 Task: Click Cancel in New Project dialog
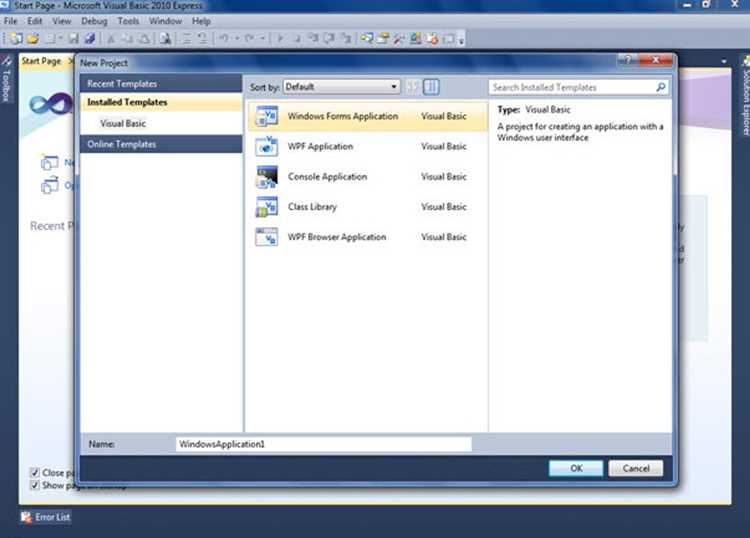pos(636,468)
